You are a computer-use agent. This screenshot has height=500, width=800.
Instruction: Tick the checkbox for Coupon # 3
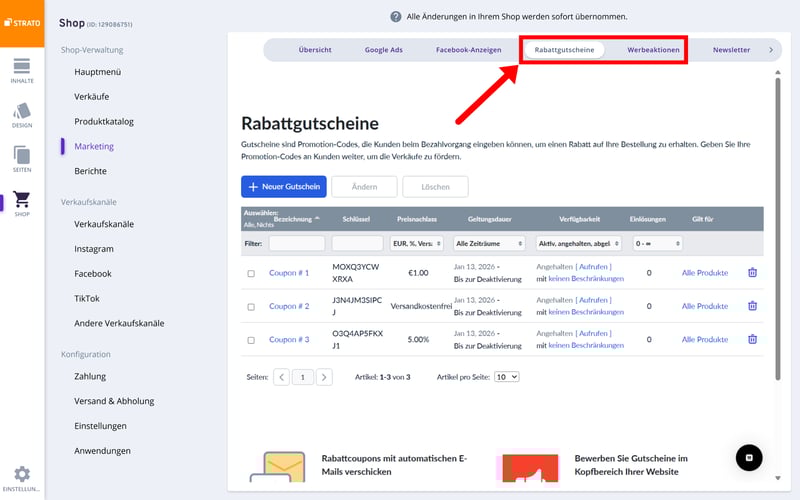(x=251, y=340)
